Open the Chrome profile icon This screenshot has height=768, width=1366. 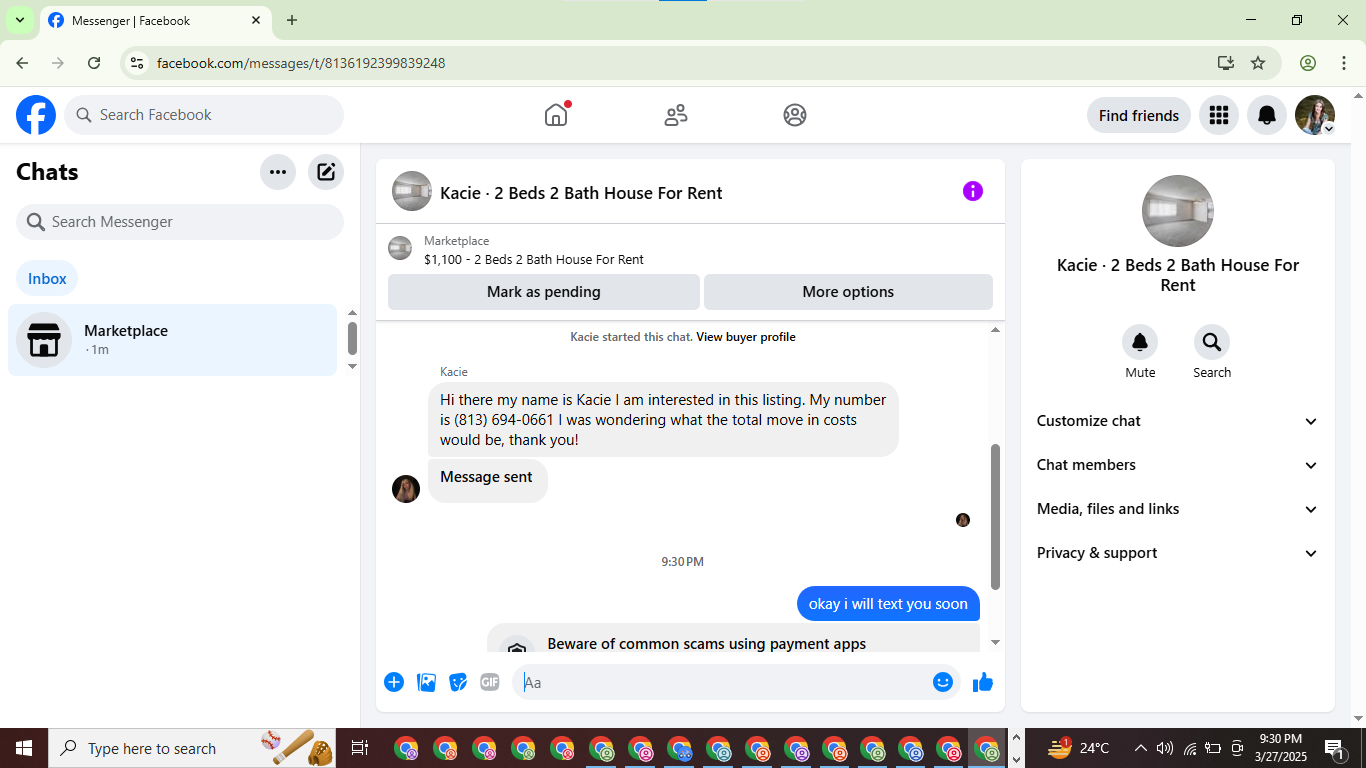tap(1308, 63)
